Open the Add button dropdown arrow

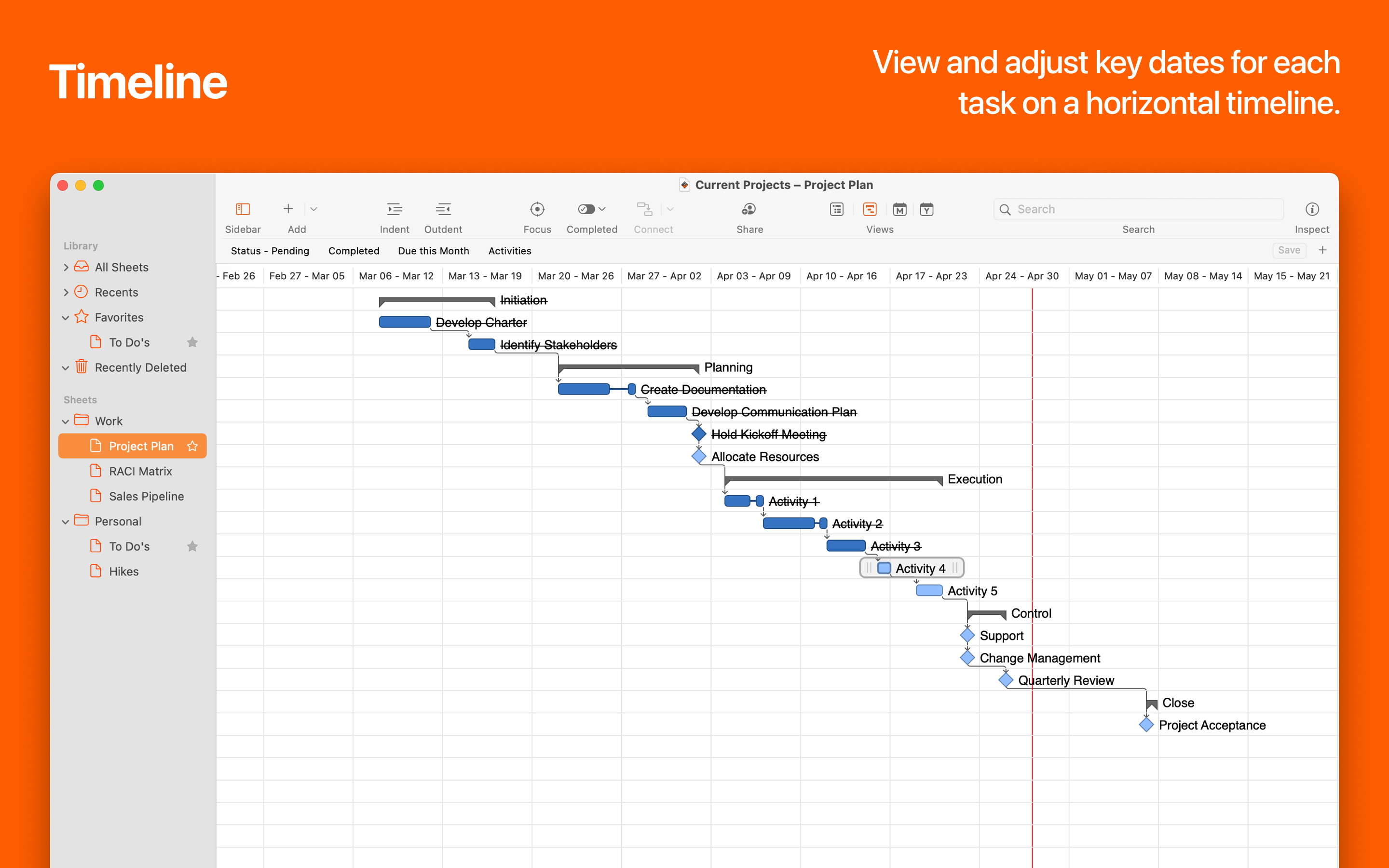314,210
